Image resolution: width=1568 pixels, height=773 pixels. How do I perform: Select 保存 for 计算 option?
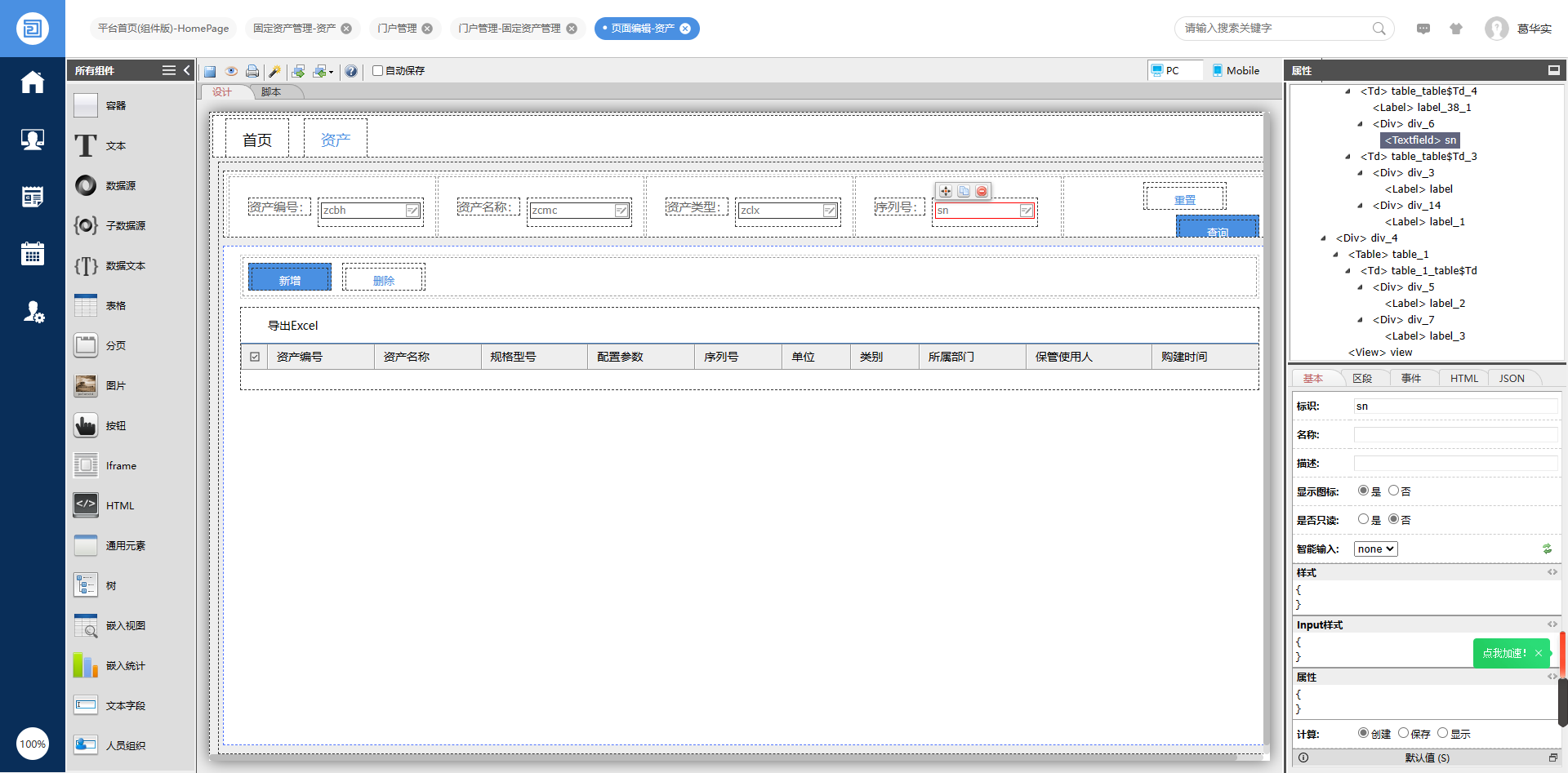tap(1403, 733)
